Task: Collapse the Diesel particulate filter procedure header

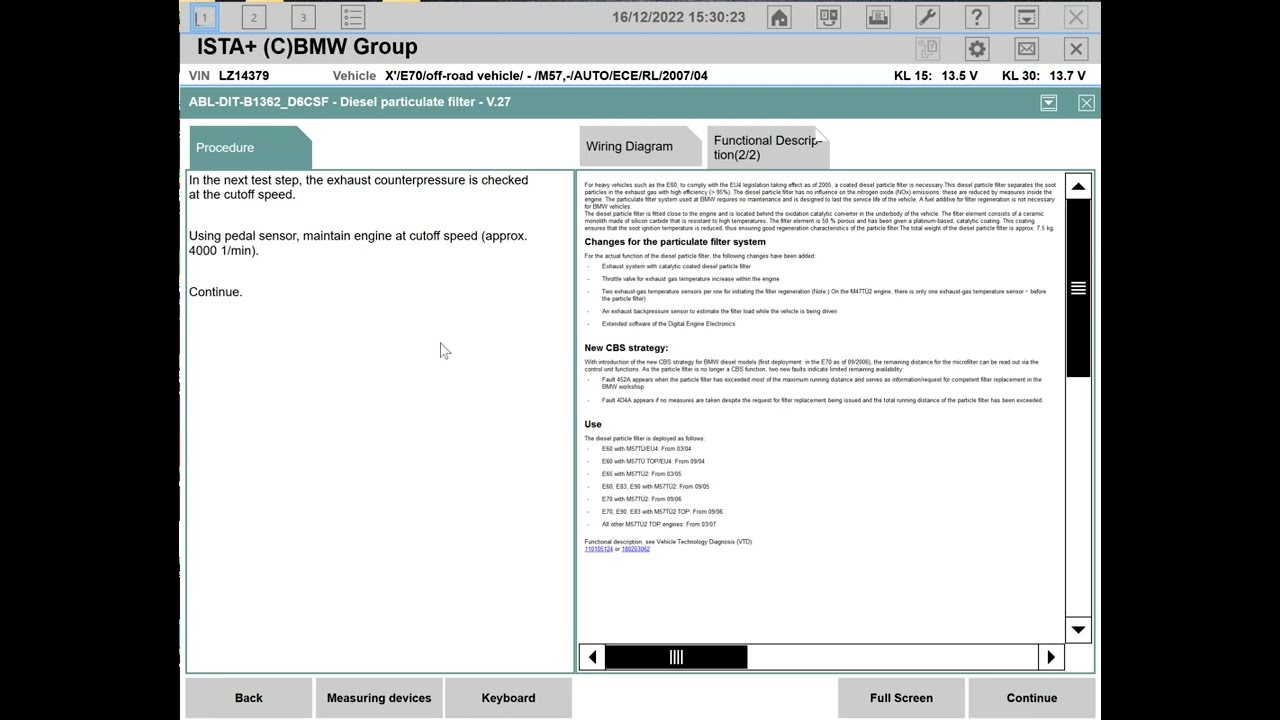Action: coord(1048,103)
